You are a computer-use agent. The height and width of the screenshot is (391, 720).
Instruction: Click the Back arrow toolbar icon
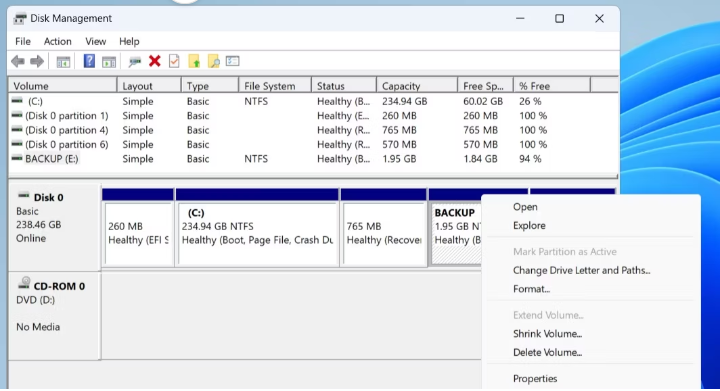[18, 61]
